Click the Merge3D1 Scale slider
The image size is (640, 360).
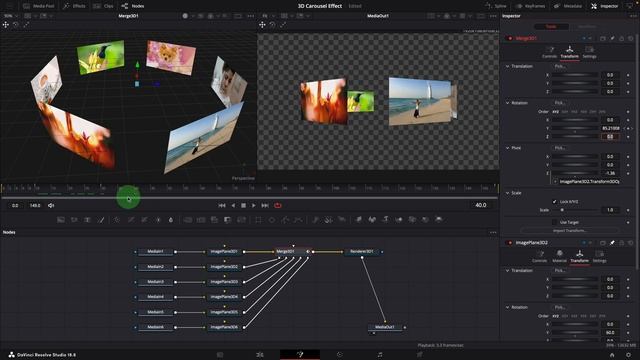pyautogui.click(x=576, y=210)
